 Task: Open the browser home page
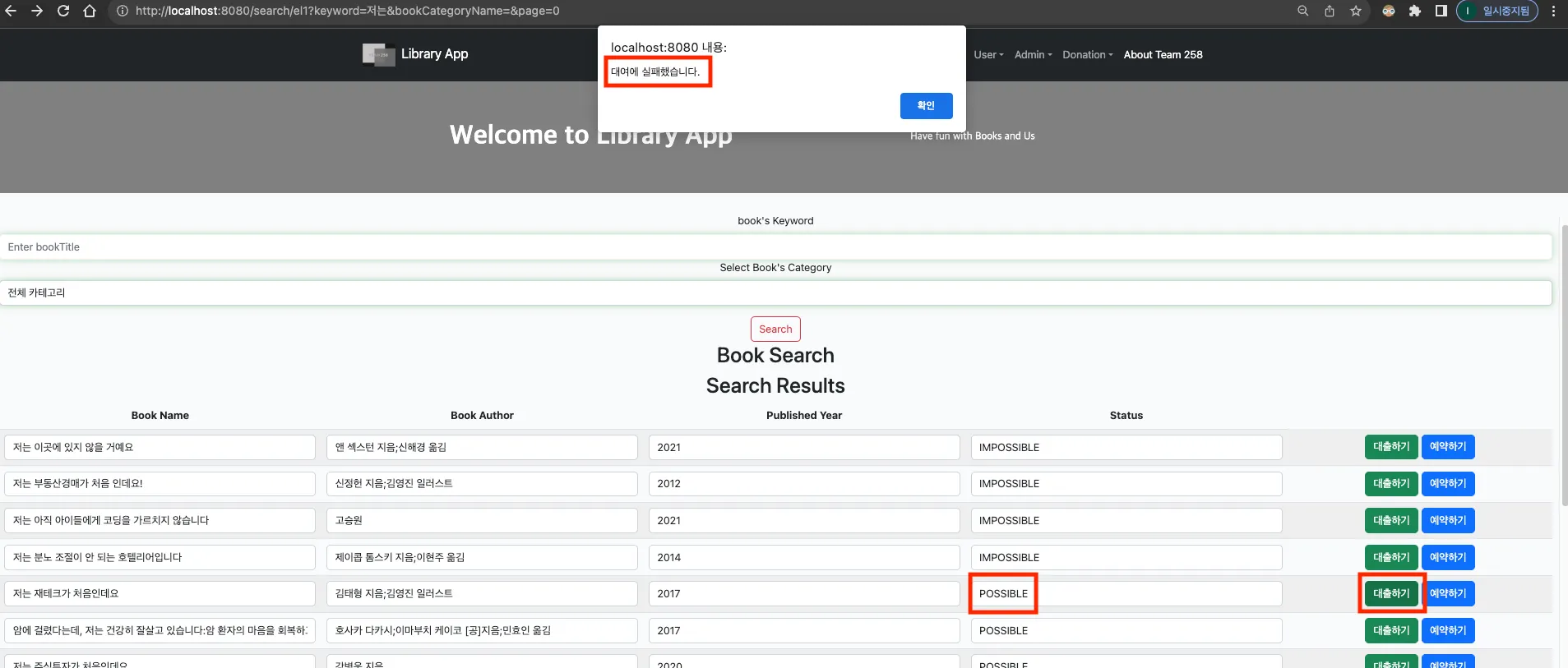point(90,11)
